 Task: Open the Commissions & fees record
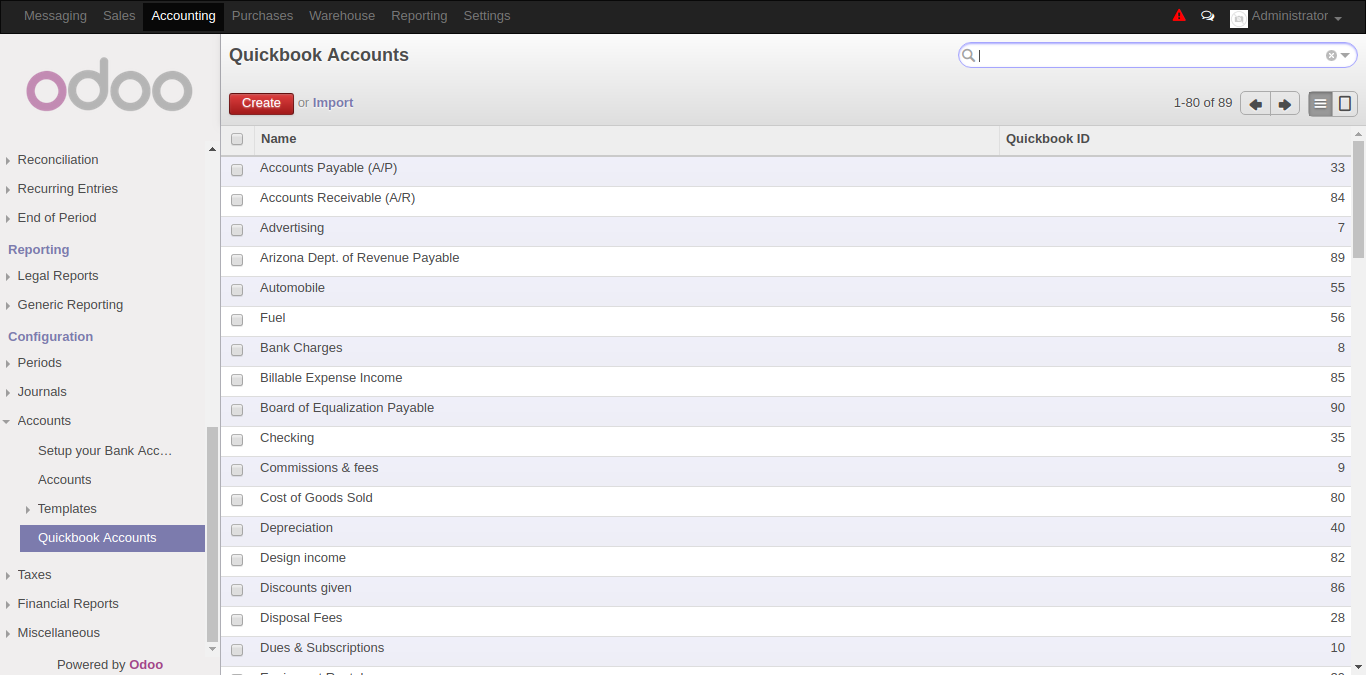[x=786, y=471]
